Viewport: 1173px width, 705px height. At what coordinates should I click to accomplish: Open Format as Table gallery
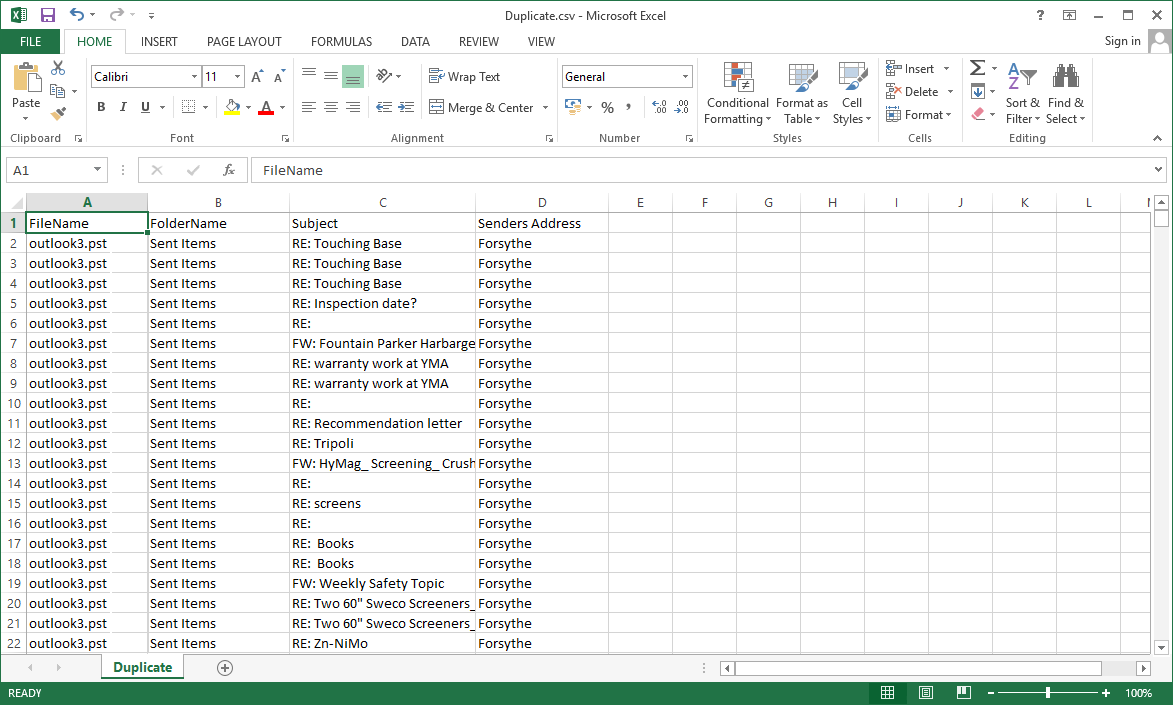[x=802, y=94]
